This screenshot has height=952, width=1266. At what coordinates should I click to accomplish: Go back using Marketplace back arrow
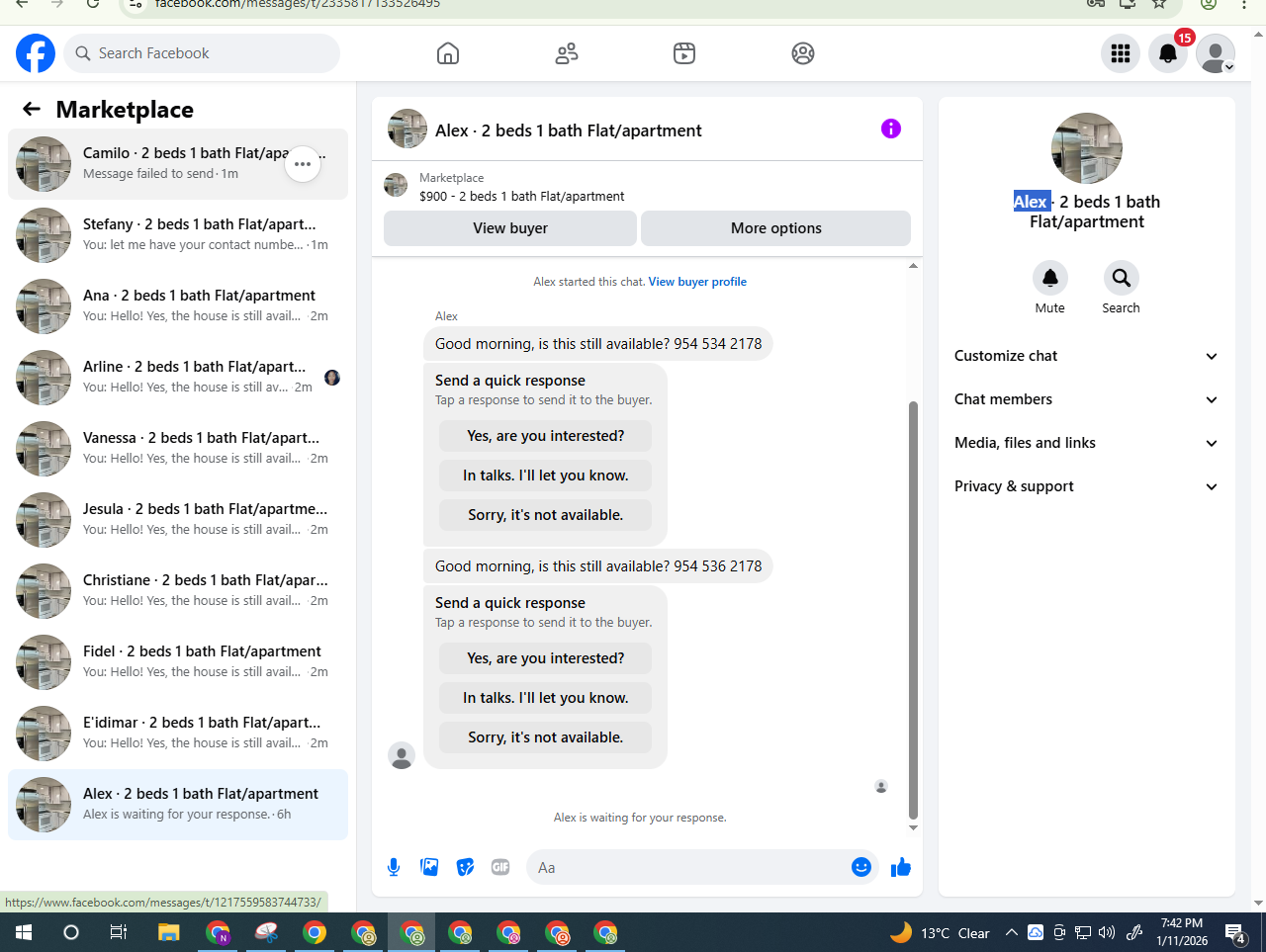click(x=32, y=109)
